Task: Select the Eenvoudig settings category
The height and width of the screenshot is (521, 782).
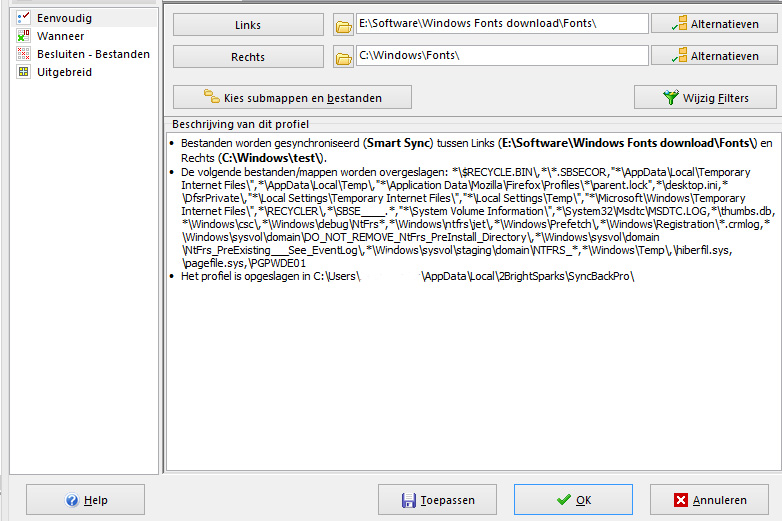Action: click(83, 18)
